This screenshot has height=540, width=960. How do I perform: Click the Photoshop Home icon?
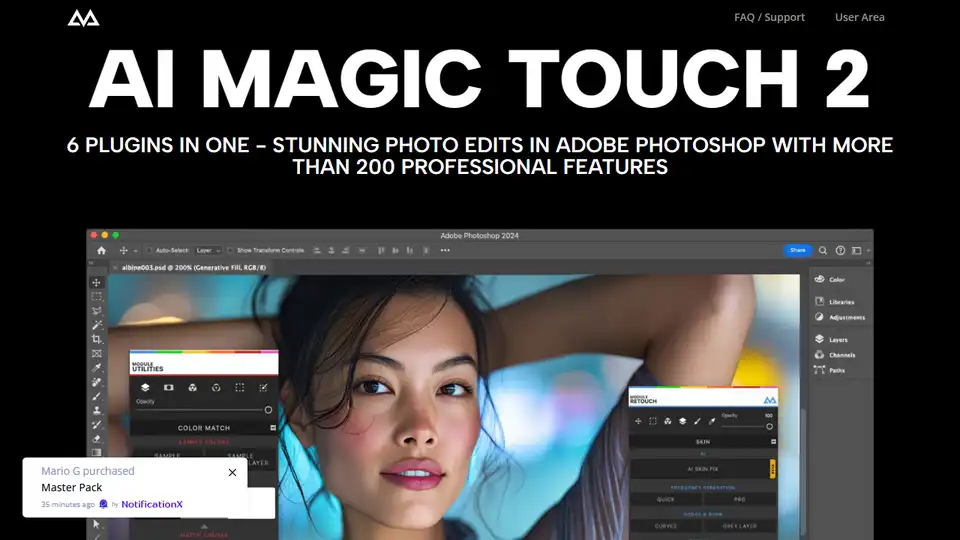(x=101, y=250)
